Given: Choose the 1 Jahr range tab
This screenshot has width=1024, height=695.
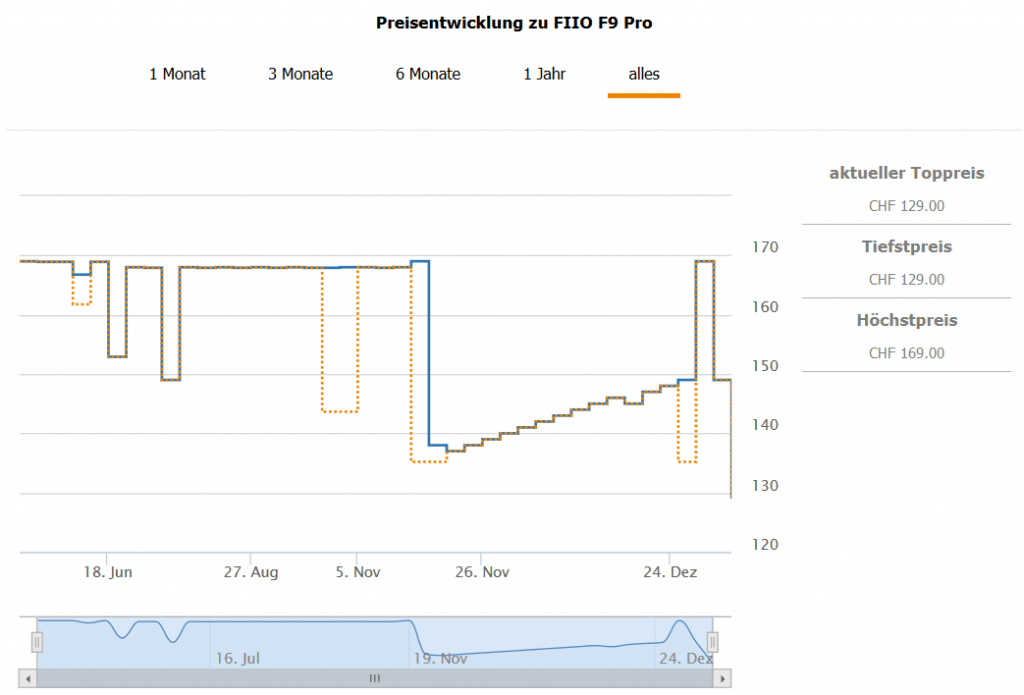Looking at the screenshot, I should click(x=544, y=74).
